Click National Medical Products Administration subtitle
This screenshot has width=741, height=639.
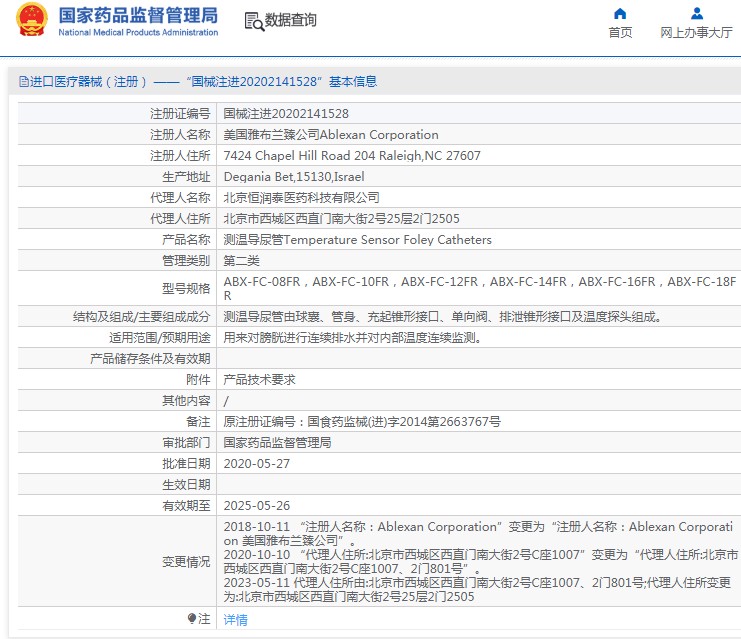pos(138,32)
